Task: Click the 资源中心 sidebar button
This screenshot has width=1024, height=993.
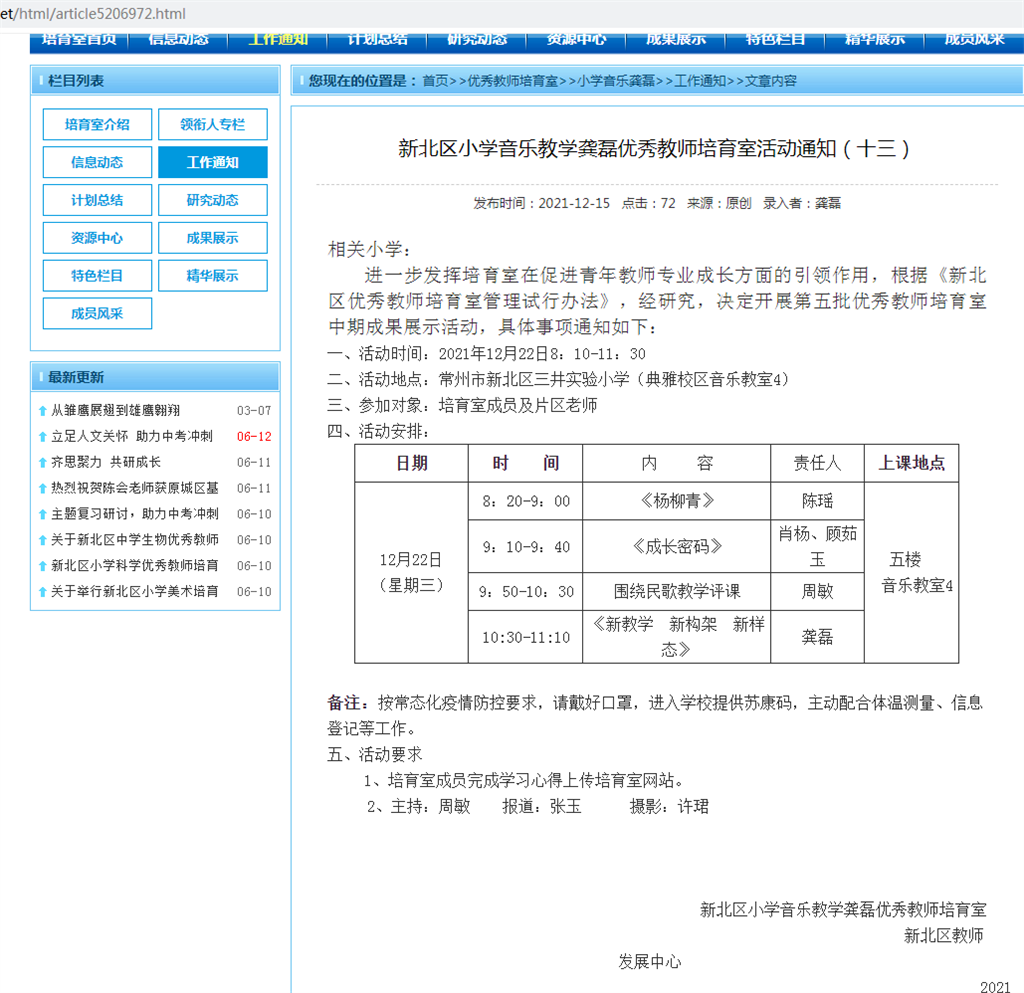Action: coord(97,238)
